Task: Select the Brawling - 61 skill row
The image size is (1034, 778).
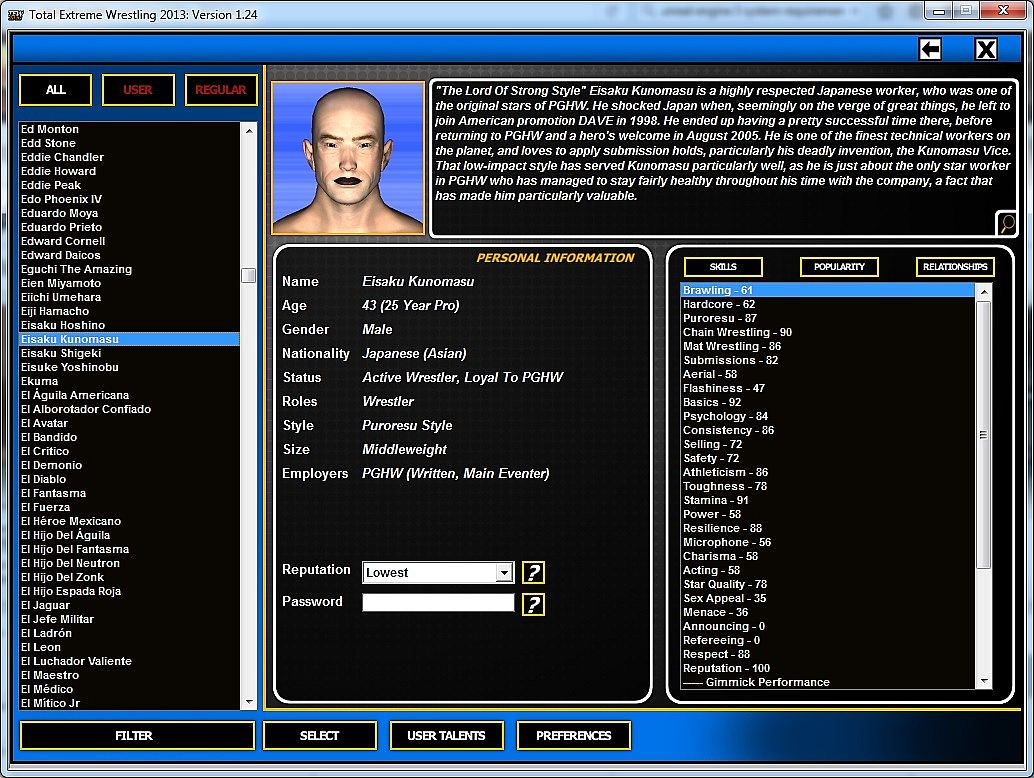Action: tap(828, 290)
